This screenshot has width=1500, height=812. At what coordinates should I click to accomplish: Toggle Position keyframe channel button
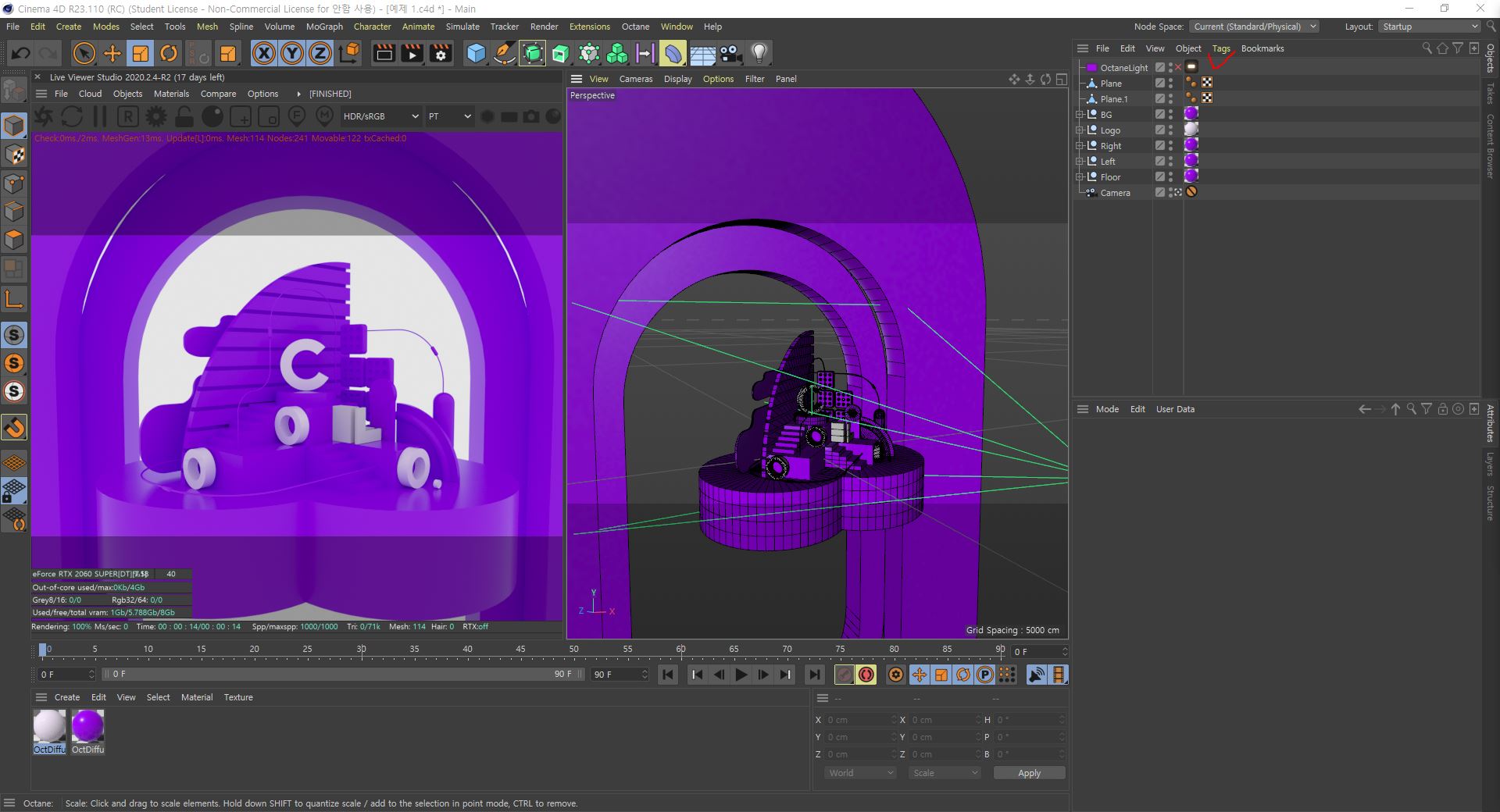(x=920, y=675)
